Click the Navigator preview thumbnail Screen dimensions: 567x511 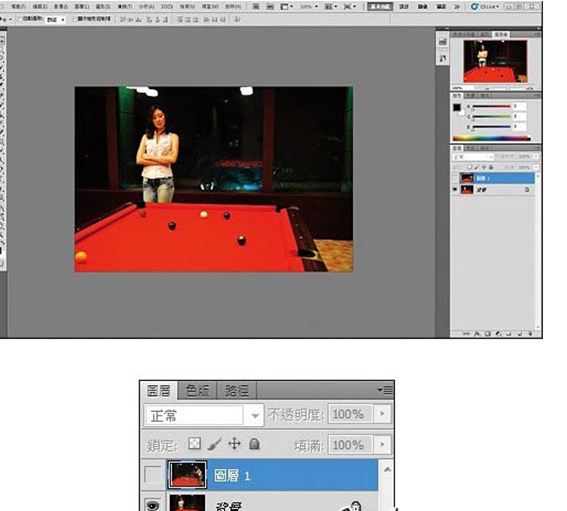pyautogui.click(x=495, y=61)
